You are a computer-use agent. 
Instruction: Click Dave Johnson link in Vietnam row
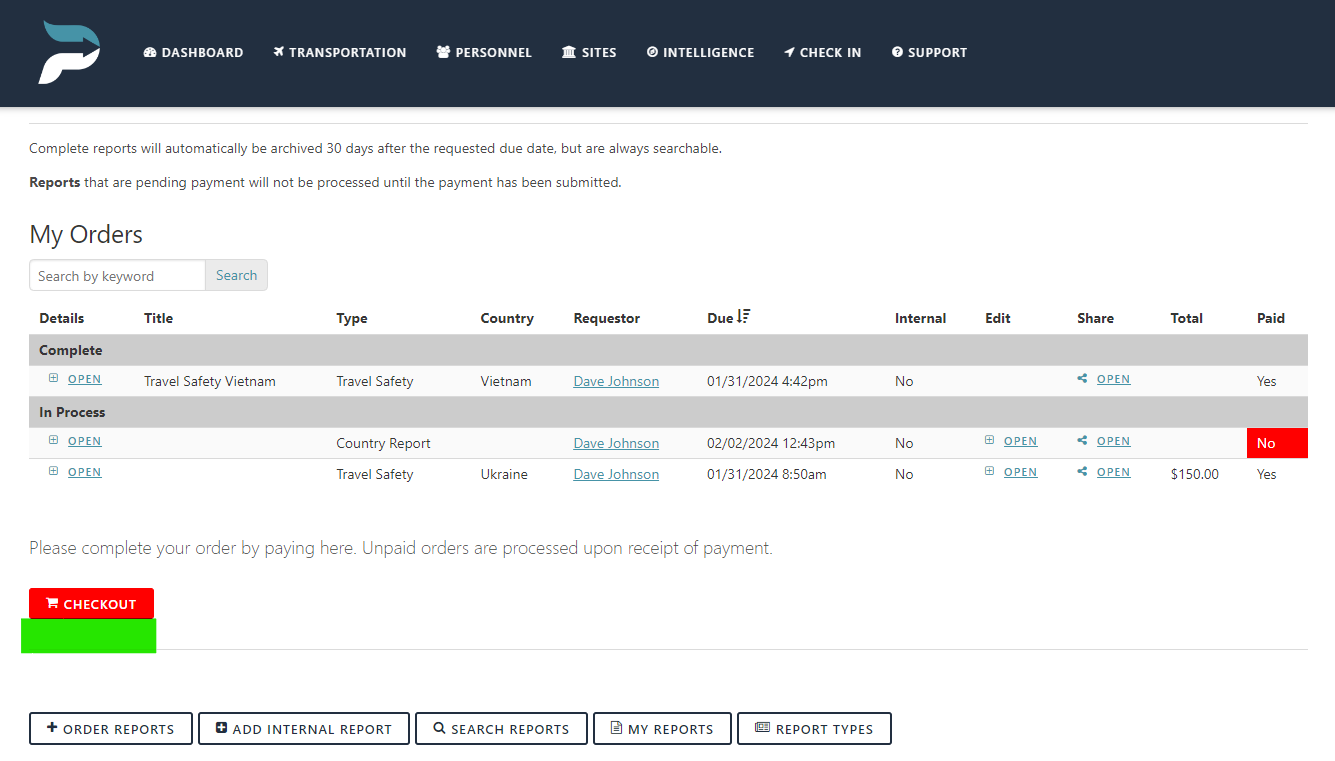tap(616, 381)
